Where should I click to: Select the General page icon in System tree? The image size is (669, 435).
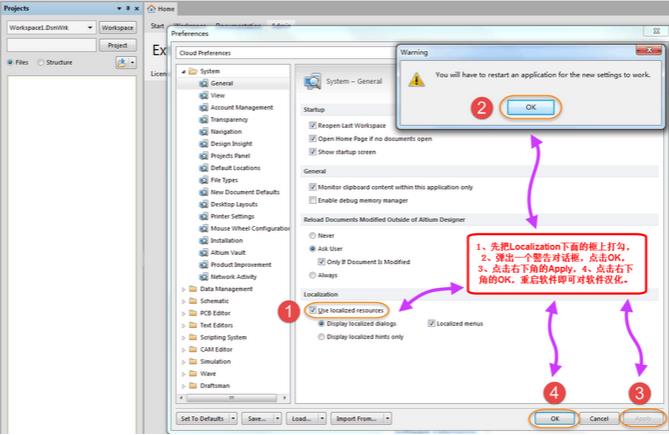(204, 83)
